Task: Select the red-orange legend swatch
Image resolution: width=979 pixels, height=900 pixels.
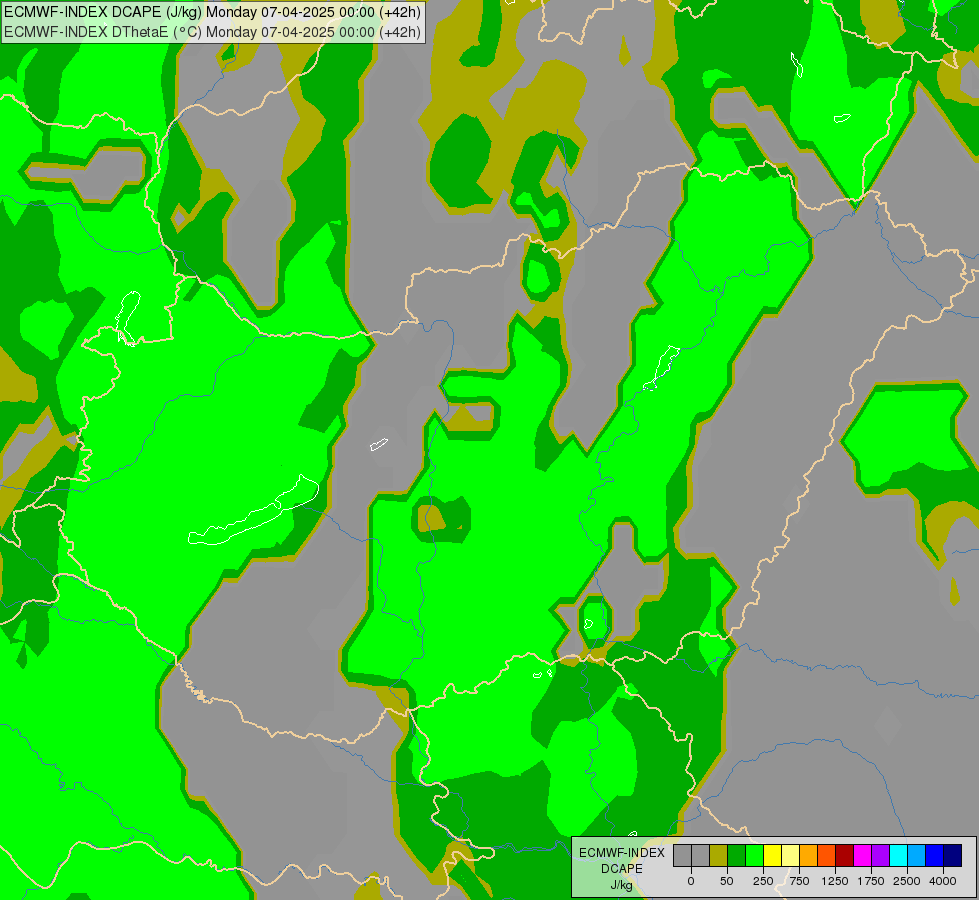Action: 827,856
